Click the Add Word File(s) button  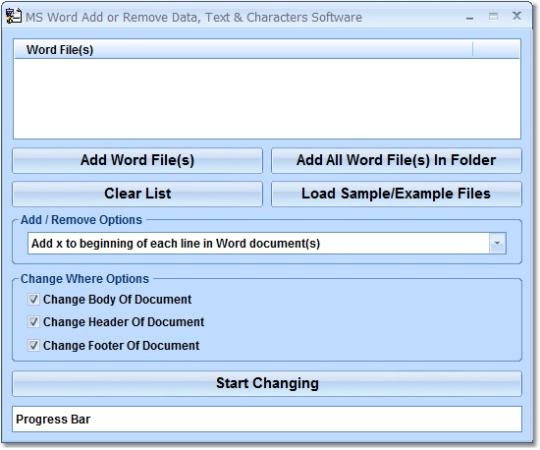pyautogui.click(x=137, y=160)
